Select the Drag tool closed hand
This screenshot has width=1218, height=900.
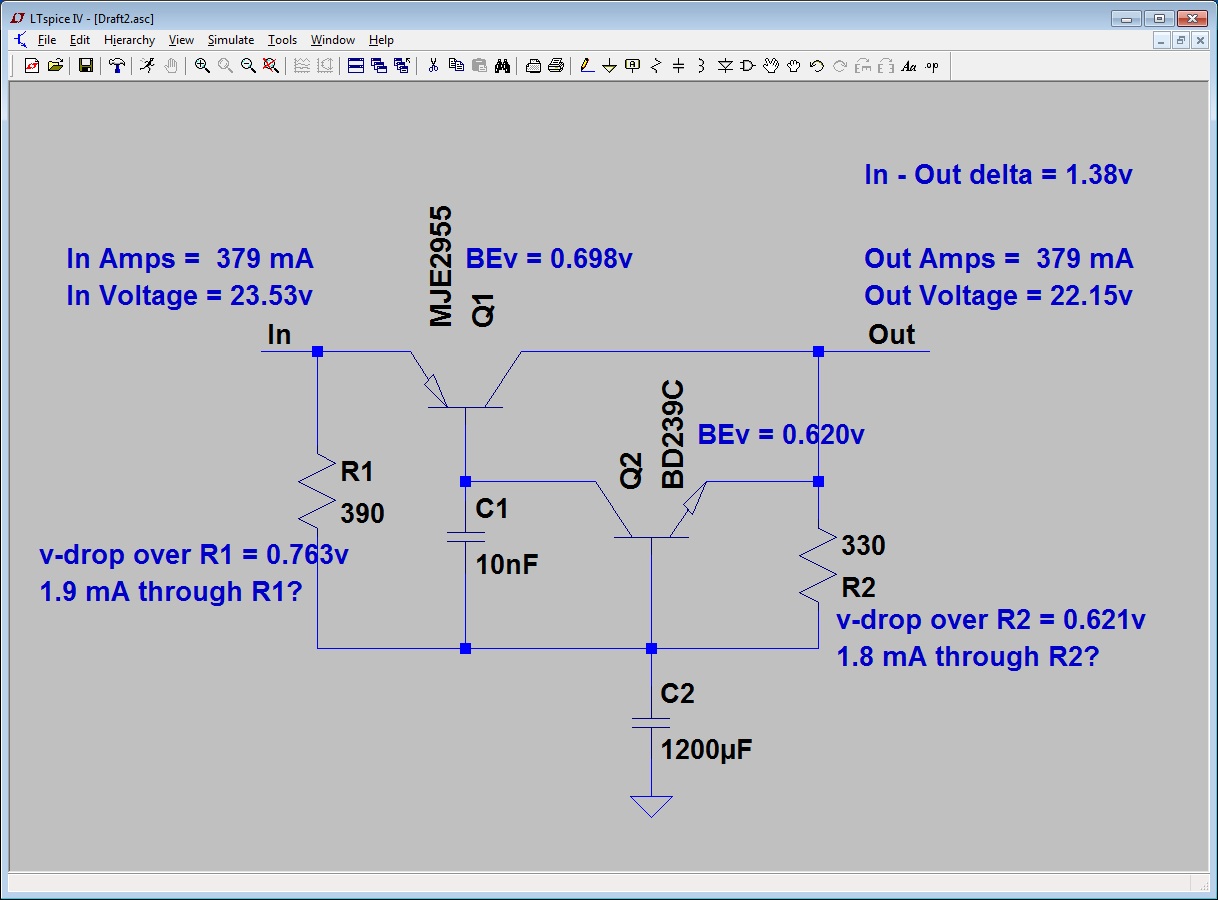click(794, 66)
